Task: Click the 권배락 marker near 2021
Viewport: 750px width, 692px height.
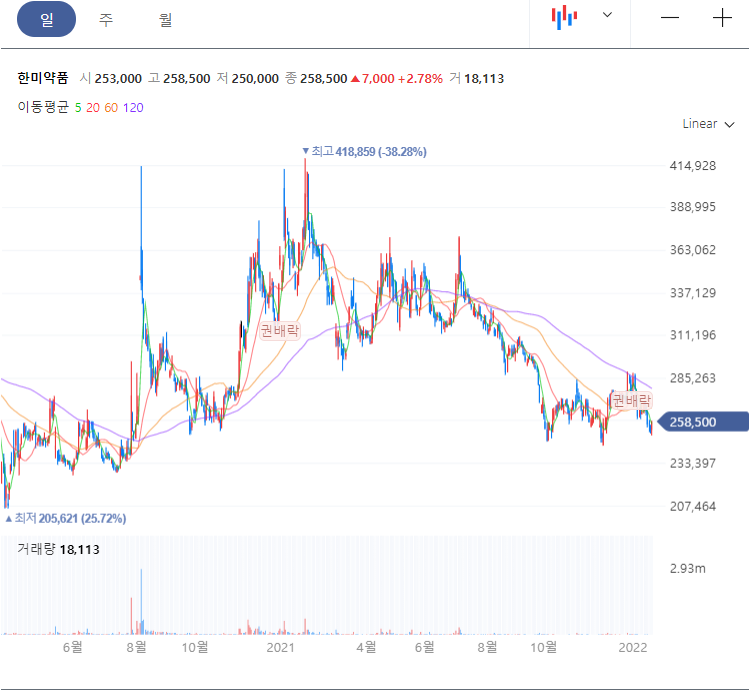Action: tap(280, 330)
